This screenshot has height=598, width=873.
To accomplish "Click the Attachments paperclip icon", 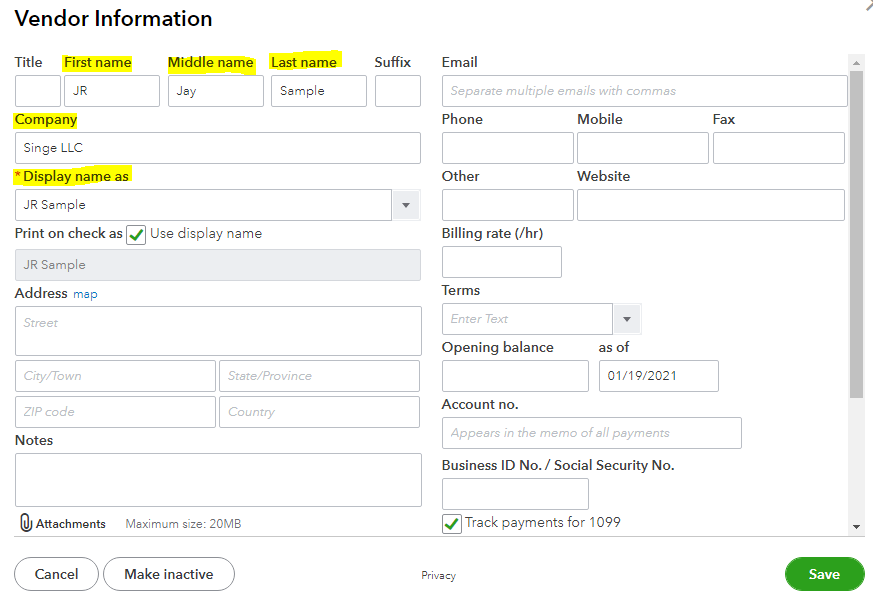I will coord(22,523).
